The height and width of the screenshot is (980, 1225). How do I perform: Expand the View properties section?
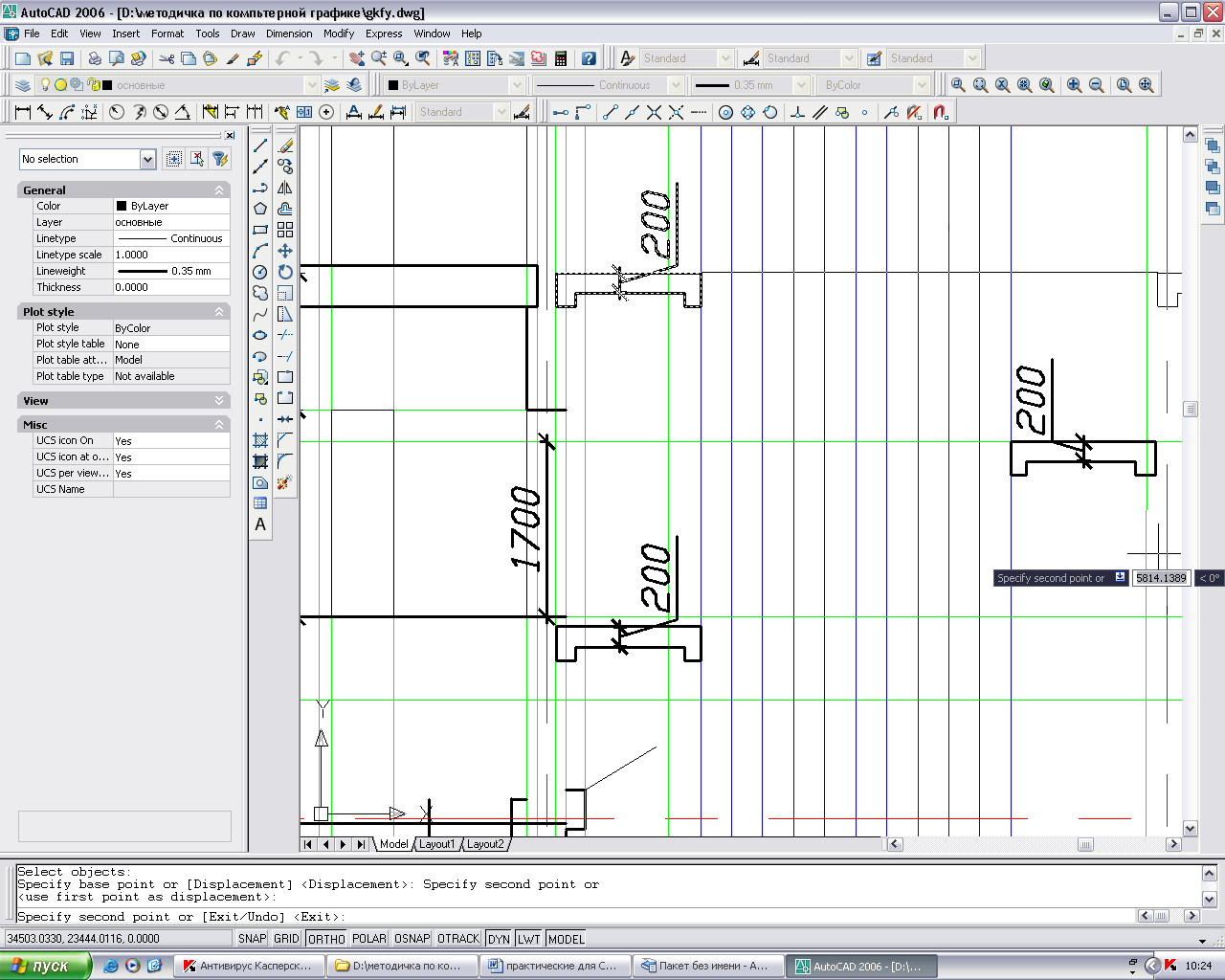(219, 401)
